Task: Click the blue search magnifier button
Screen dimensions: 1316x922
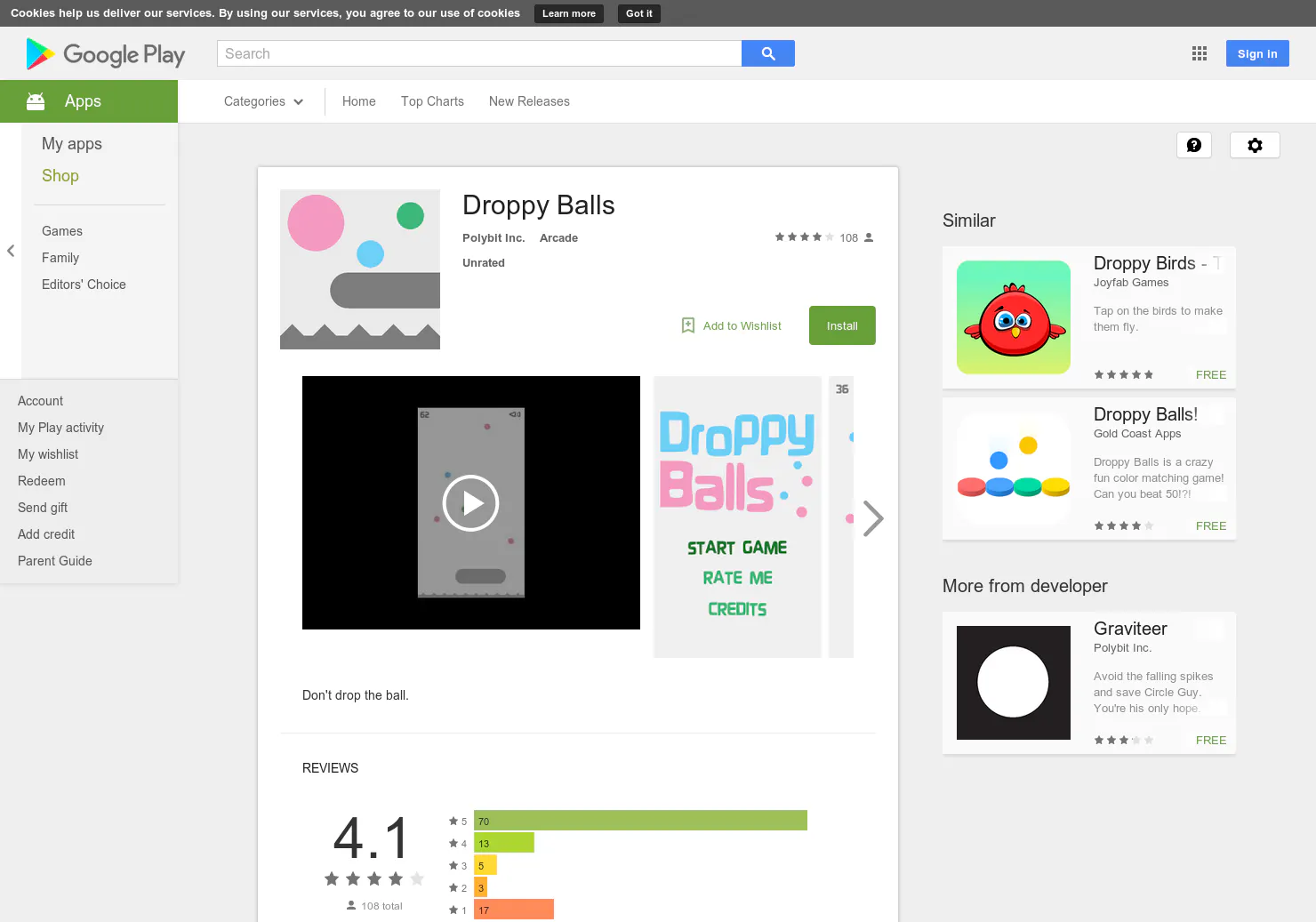Action: click(768, 53)
